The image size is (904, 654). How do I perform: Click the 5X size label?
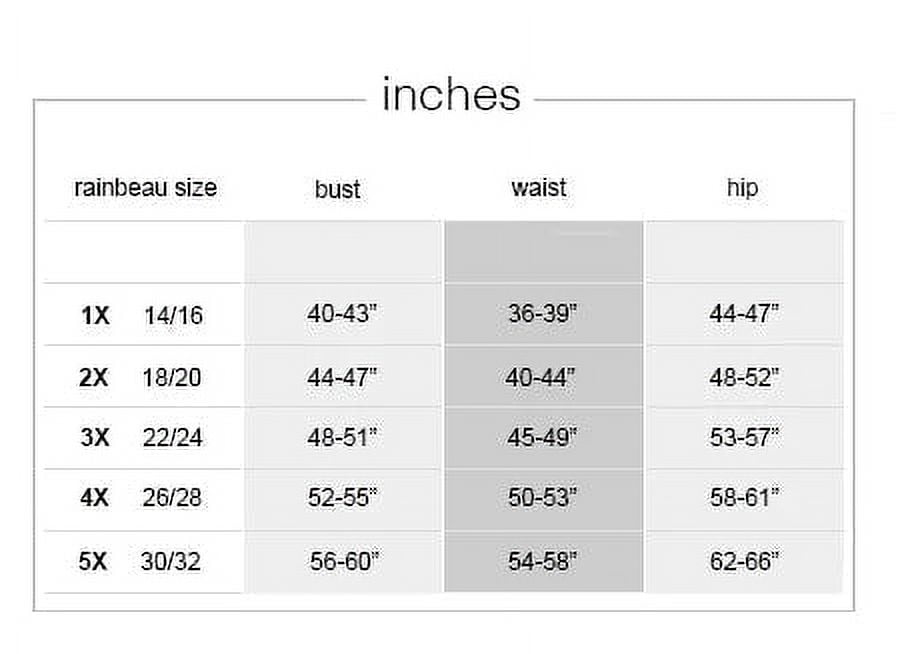click(x=93, y=562)
